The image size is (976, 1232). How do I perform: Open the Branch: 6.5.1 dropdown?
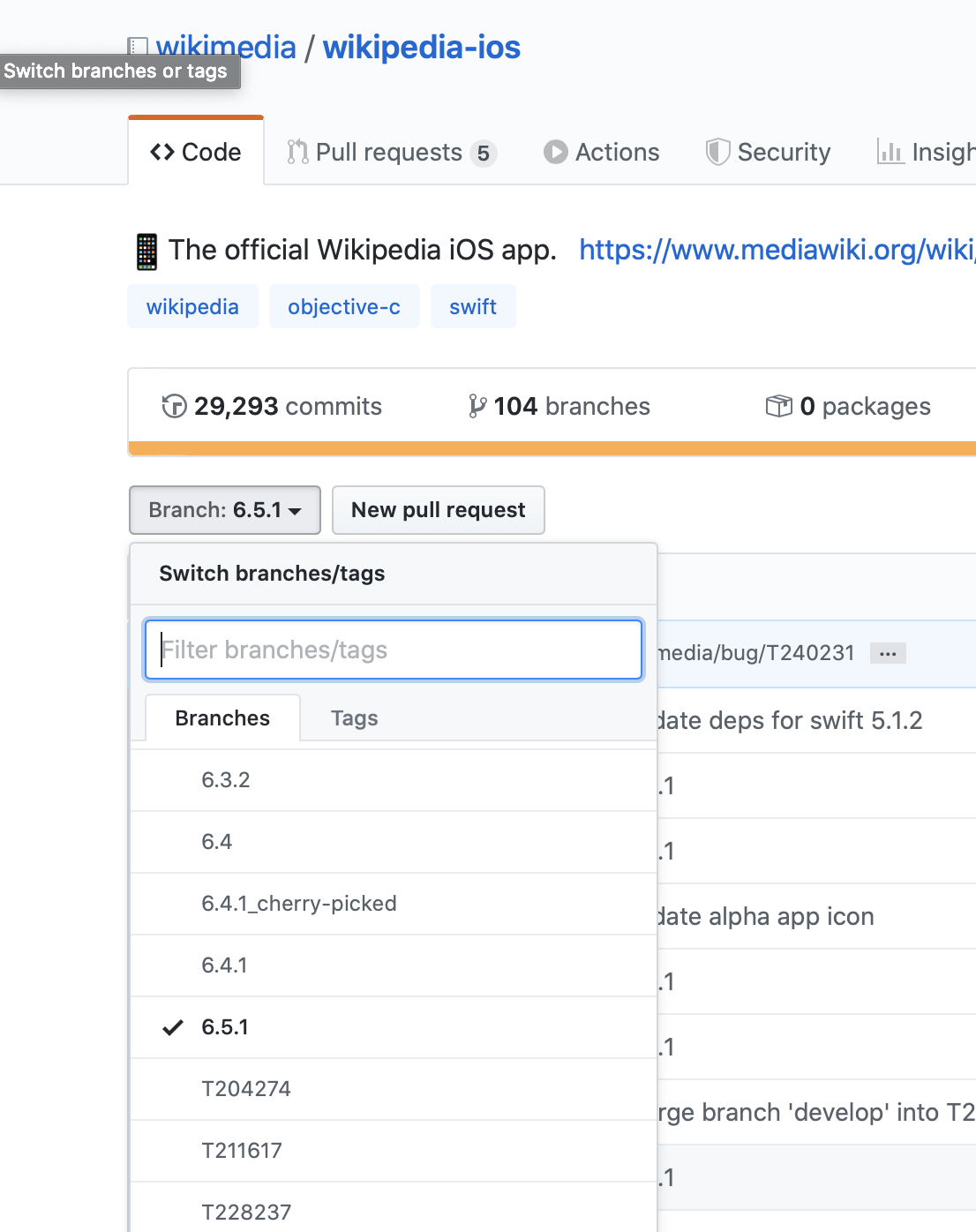coord(224,510)
